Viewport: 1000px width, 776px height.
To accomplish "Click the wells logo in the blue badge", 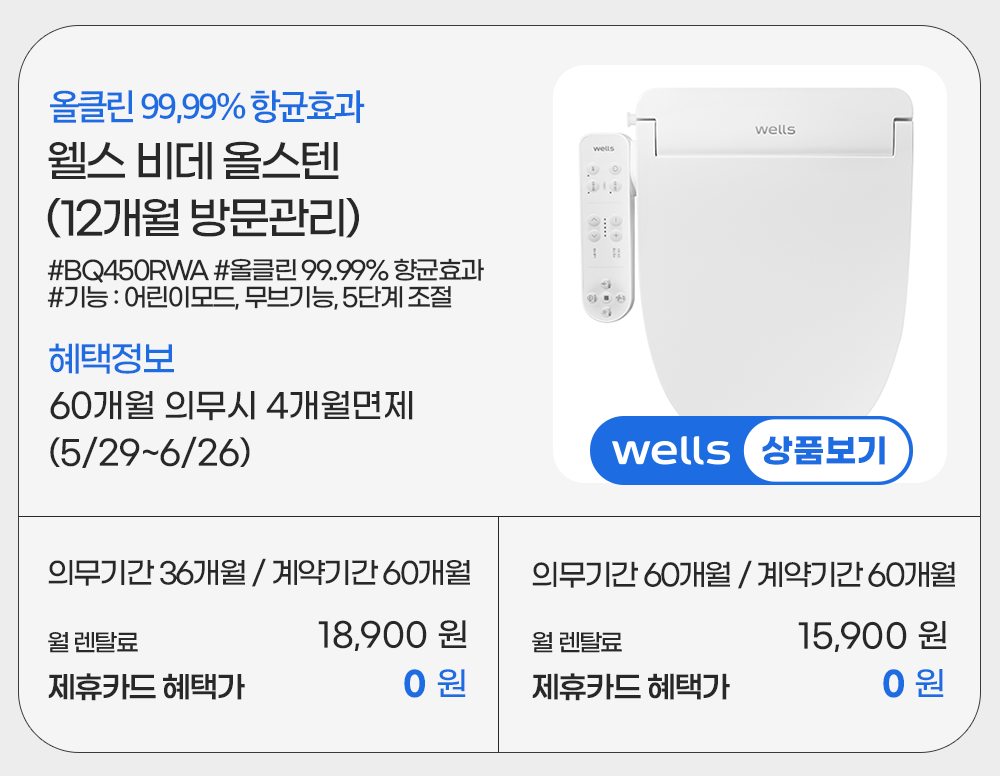I will (x=671, y=451).
